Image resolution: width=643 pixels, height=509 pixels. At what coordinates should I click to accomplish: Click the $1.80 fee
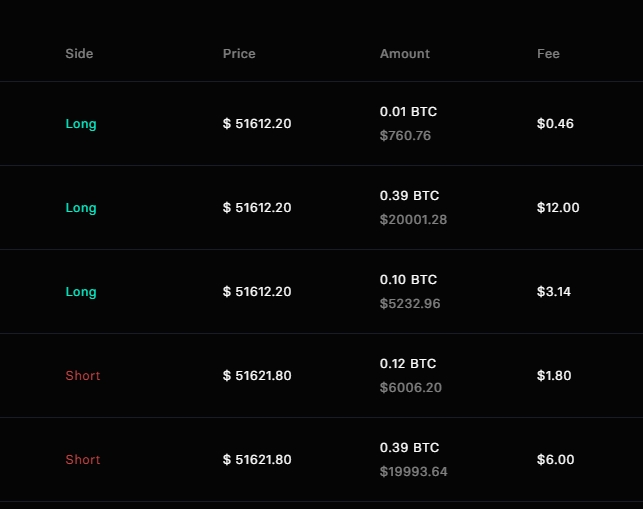click(x=554, y=376)
